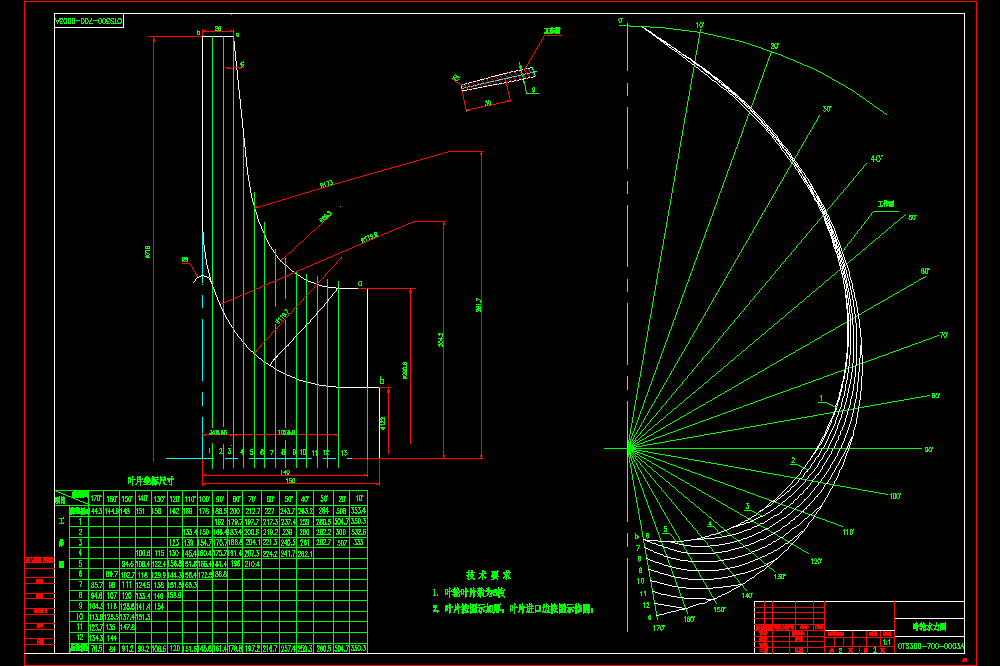Select table cell 135 in row 11
1000x666 pixels.
[111, 627]
